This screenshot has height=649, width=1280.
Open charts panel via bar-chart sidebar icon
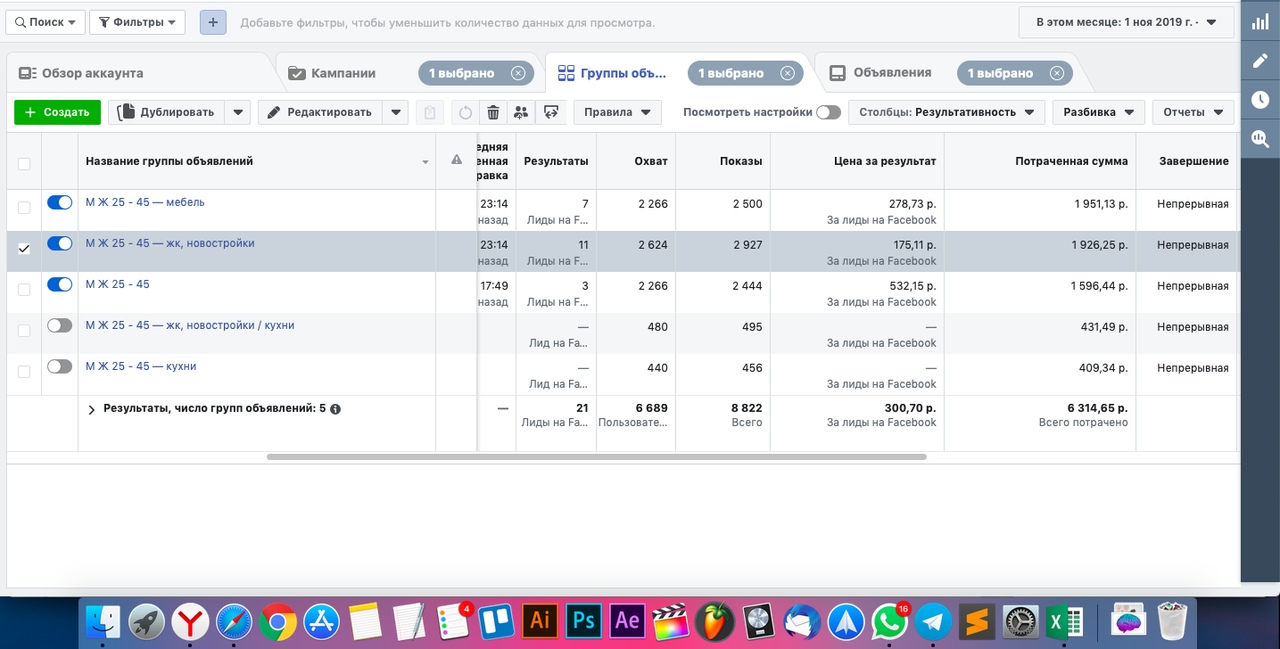tap(1260, 21)
